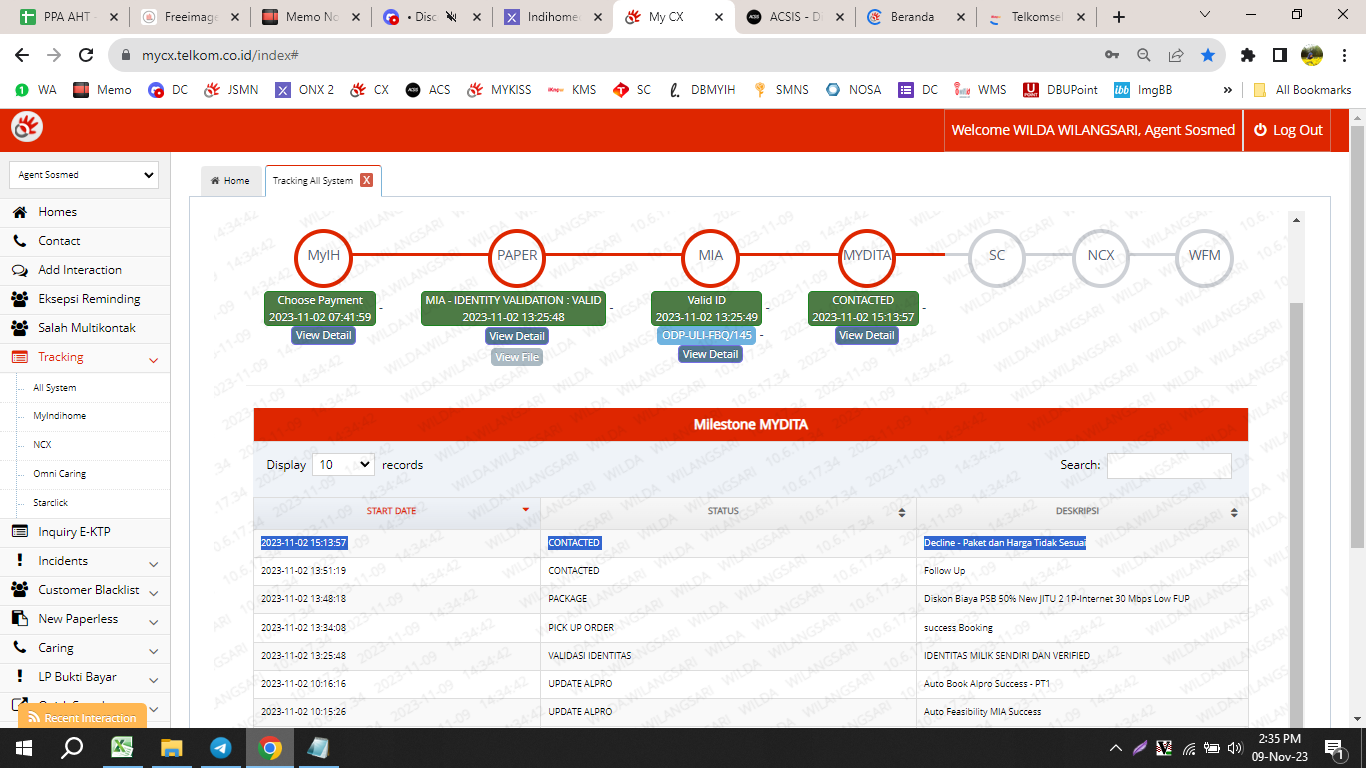Switch to the Beranda browser tab
The height and width of the screenshot is (768, 1366).
coord(914,17)
